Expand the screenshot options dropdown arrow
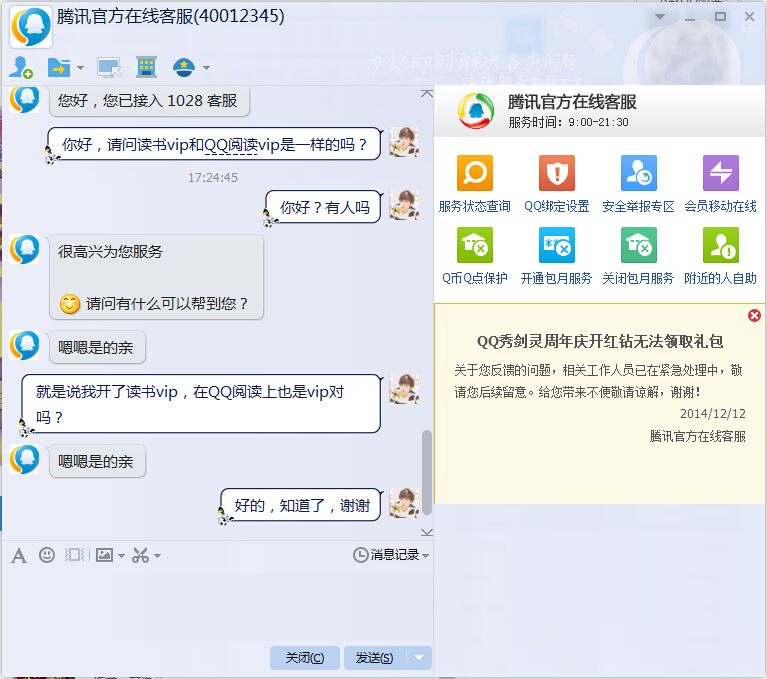 157,556
